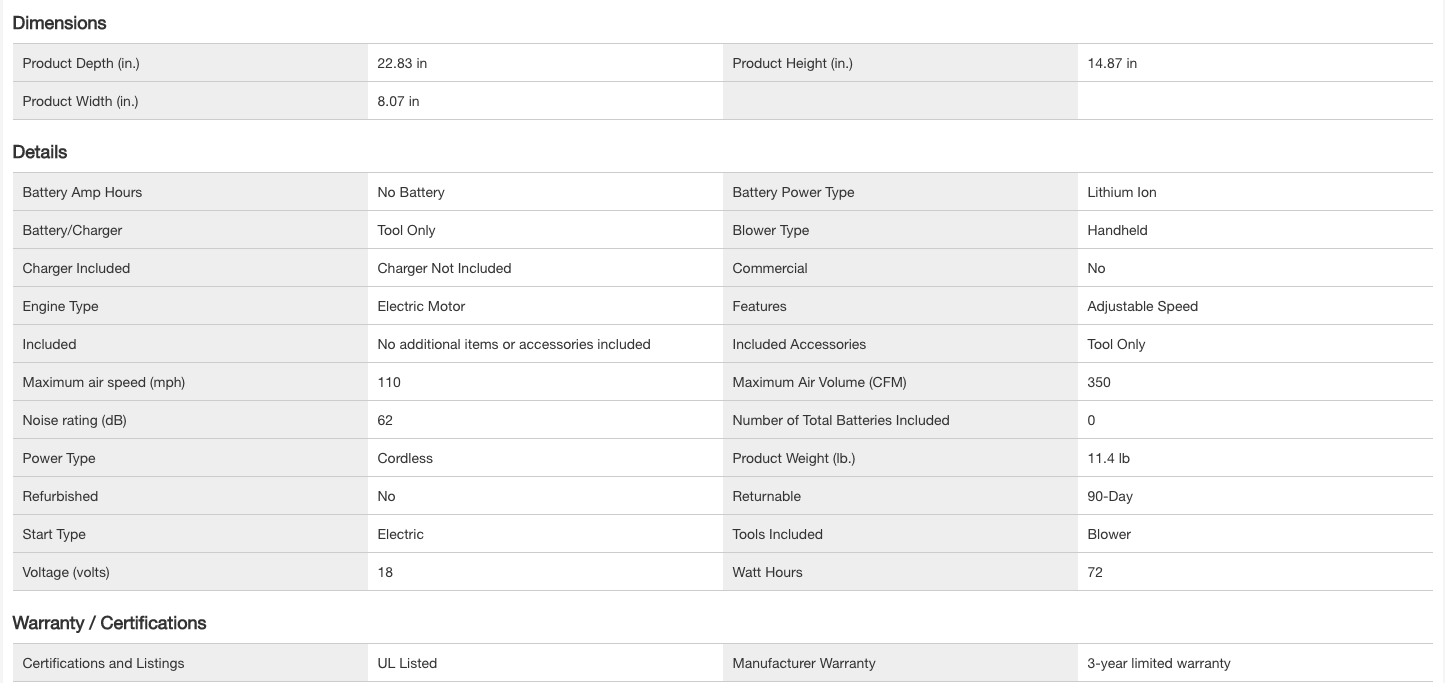The width and height of the screenshot is (1445, 683).
Task: Click the Maximum air speed (mph) label
Action: [104, 382]
